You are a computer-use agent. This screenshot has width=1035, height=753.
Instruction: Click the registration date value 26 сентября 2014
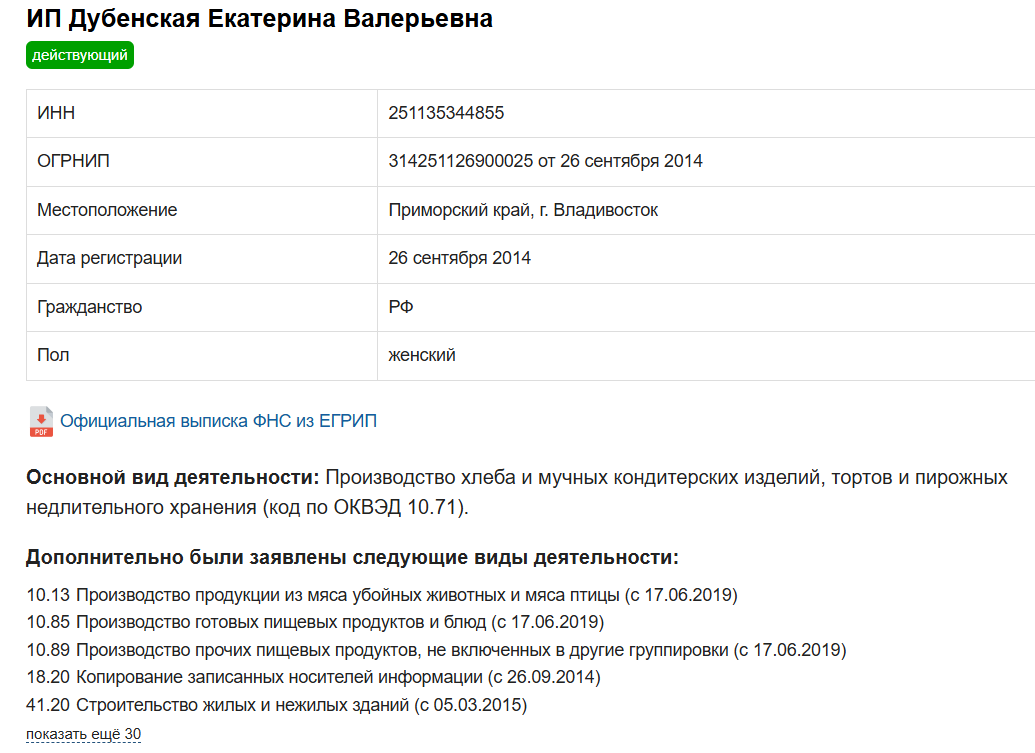click(459, 258)
